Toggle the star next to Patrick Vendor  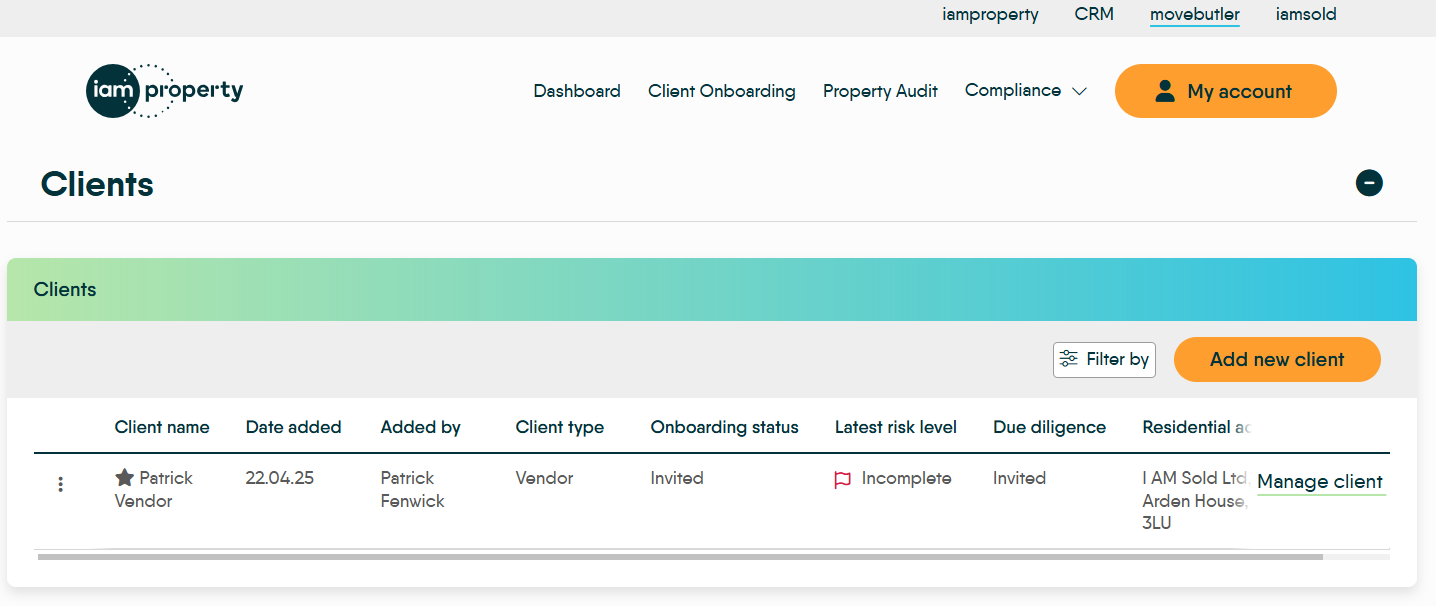point(124,477)
